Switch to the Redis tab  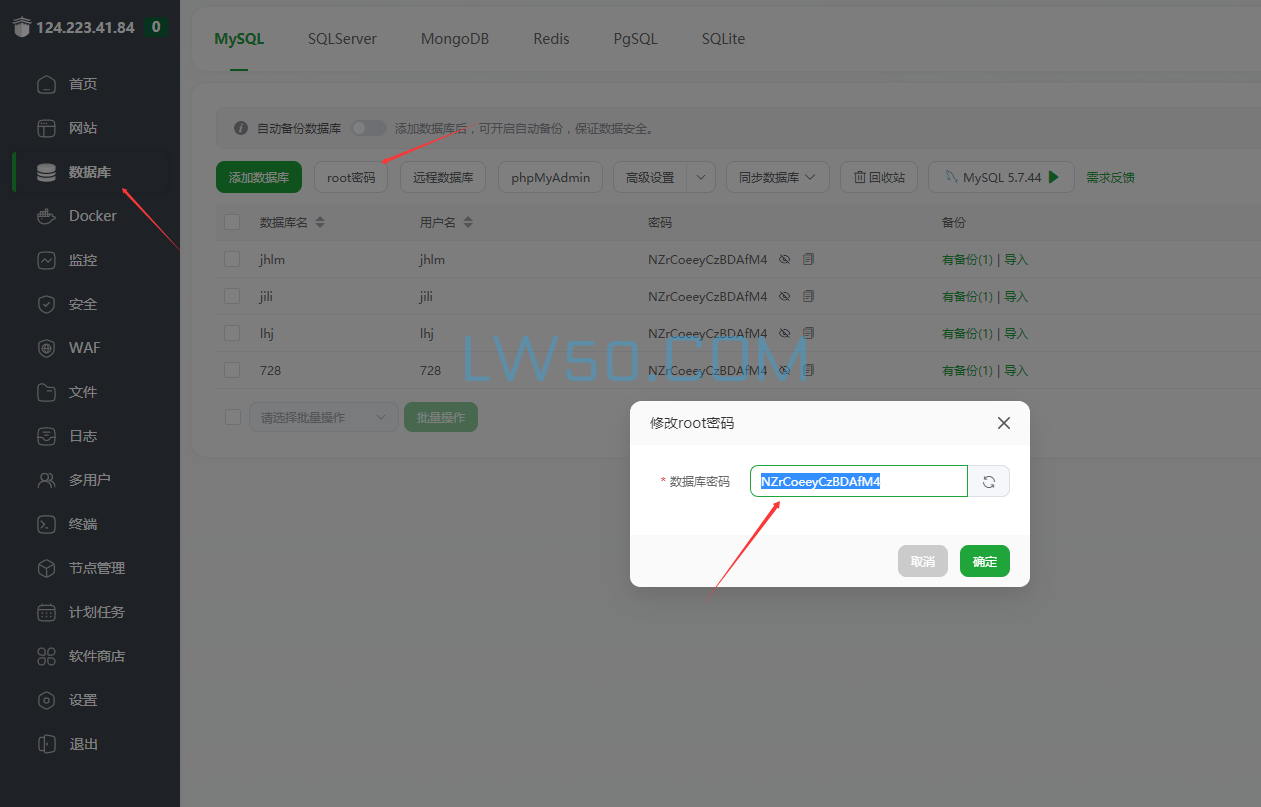[x=551, y=39]
